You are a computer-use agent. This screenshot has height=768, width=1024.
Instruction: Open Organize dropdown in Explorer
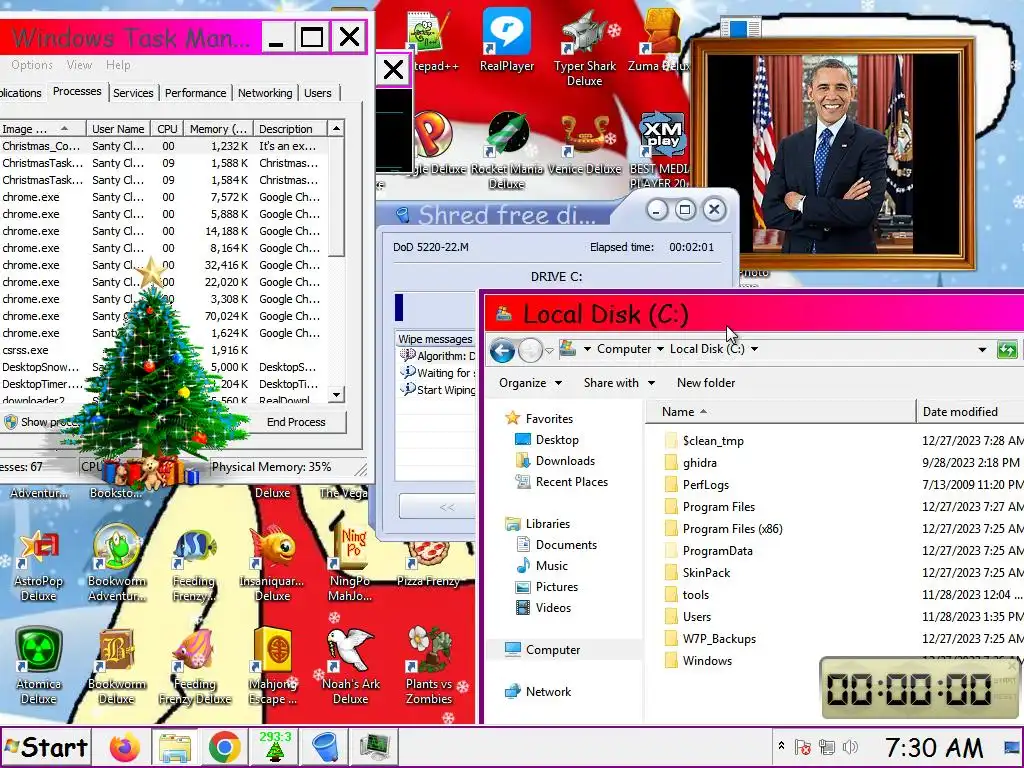pos(530,383)
